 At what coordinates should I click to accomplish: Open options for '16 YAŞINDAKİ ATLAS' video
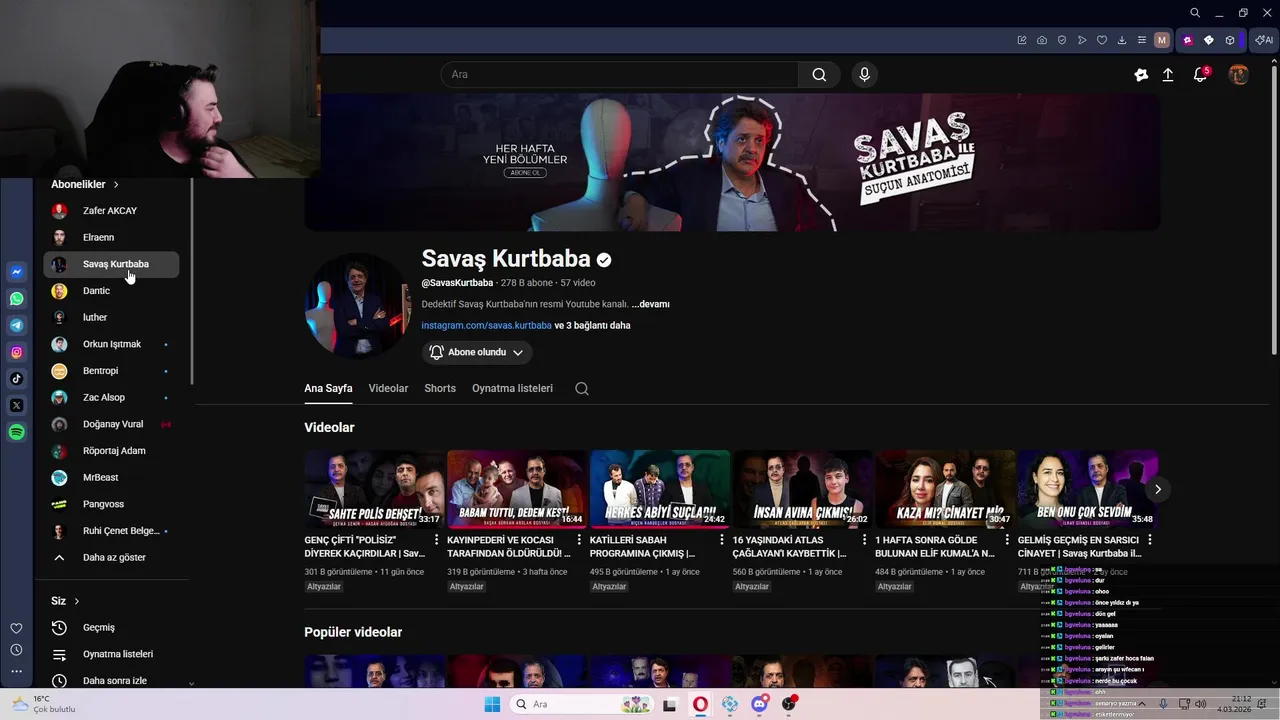[865, 540]
